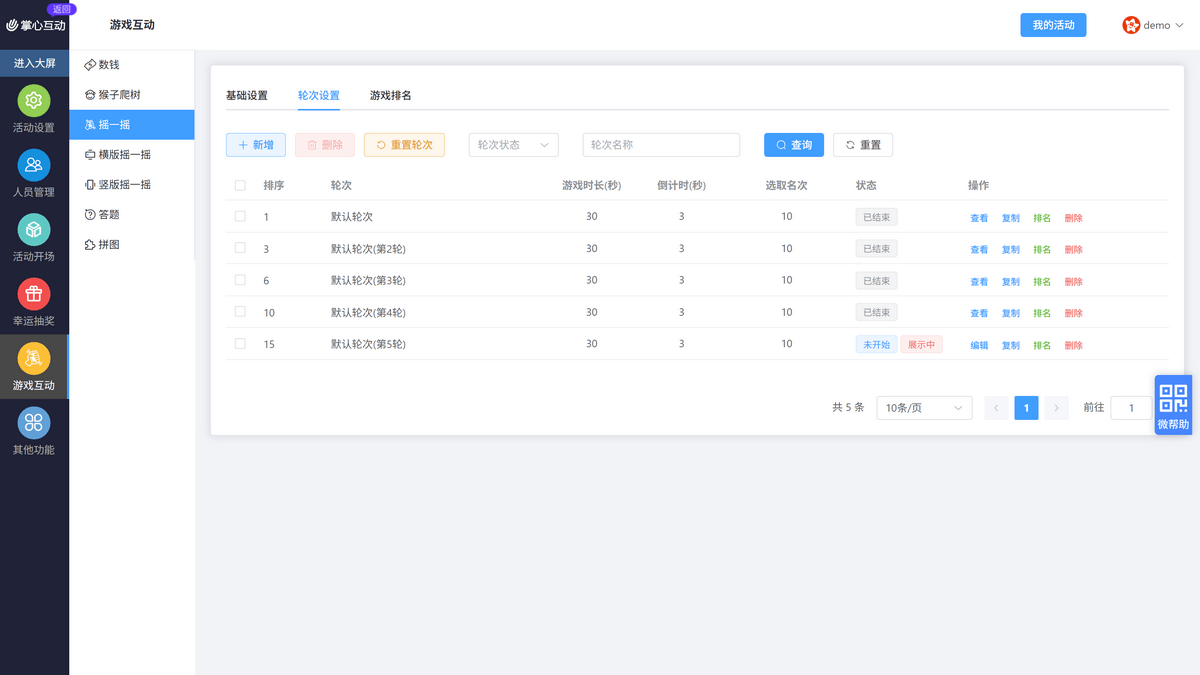Screen dimensions: 1200x675
Task: Click the 猴子爬树 game icon
Action: [90, 95]
